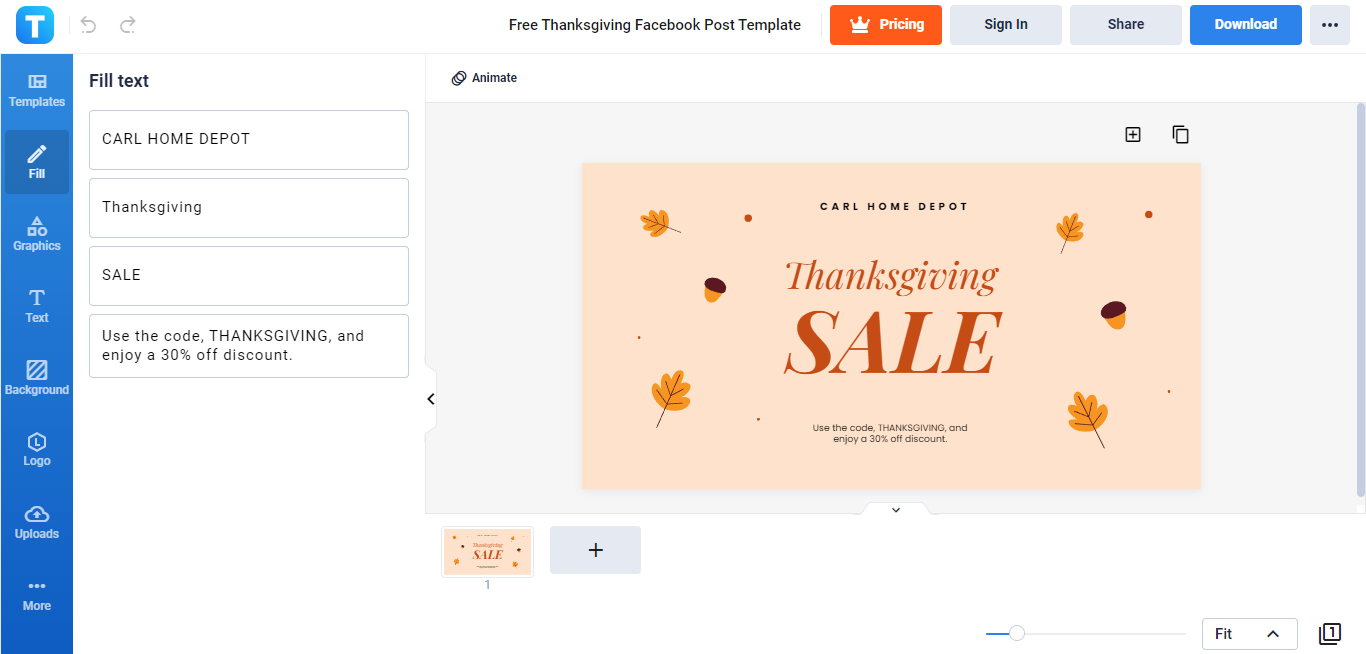Switch to the Templates sidebar tab
1366x654 pixels.
[x=37, y=90]
